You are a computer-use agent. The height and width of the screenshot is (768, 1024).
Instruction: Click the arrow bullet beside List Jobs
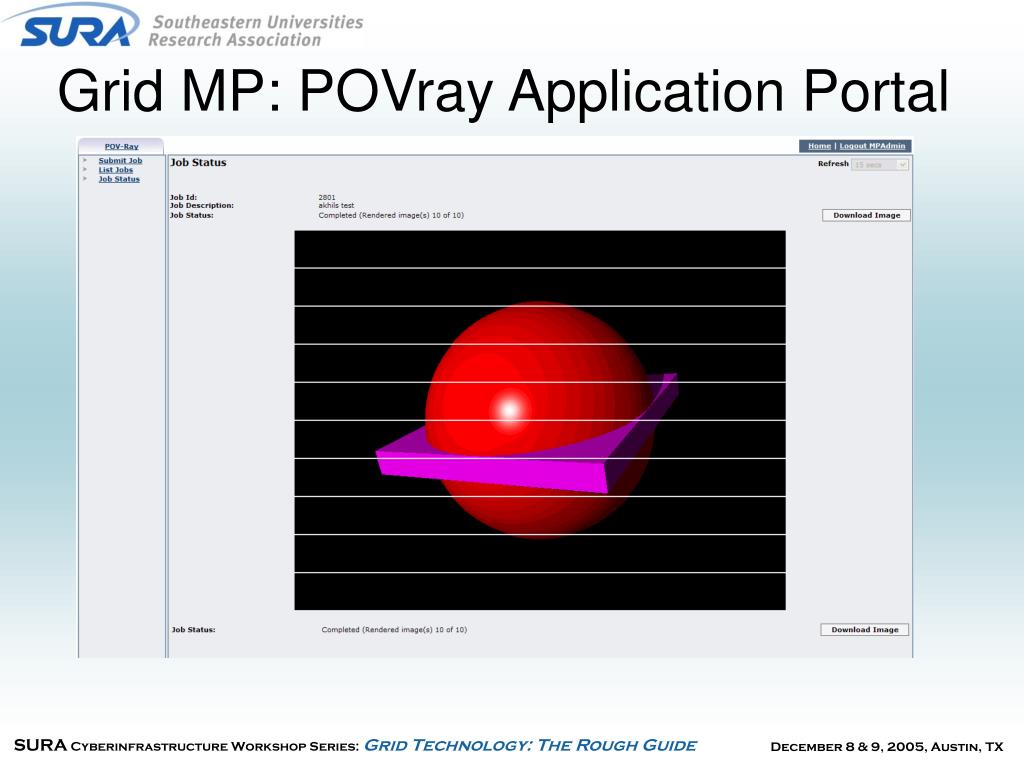tap(85, 170)
